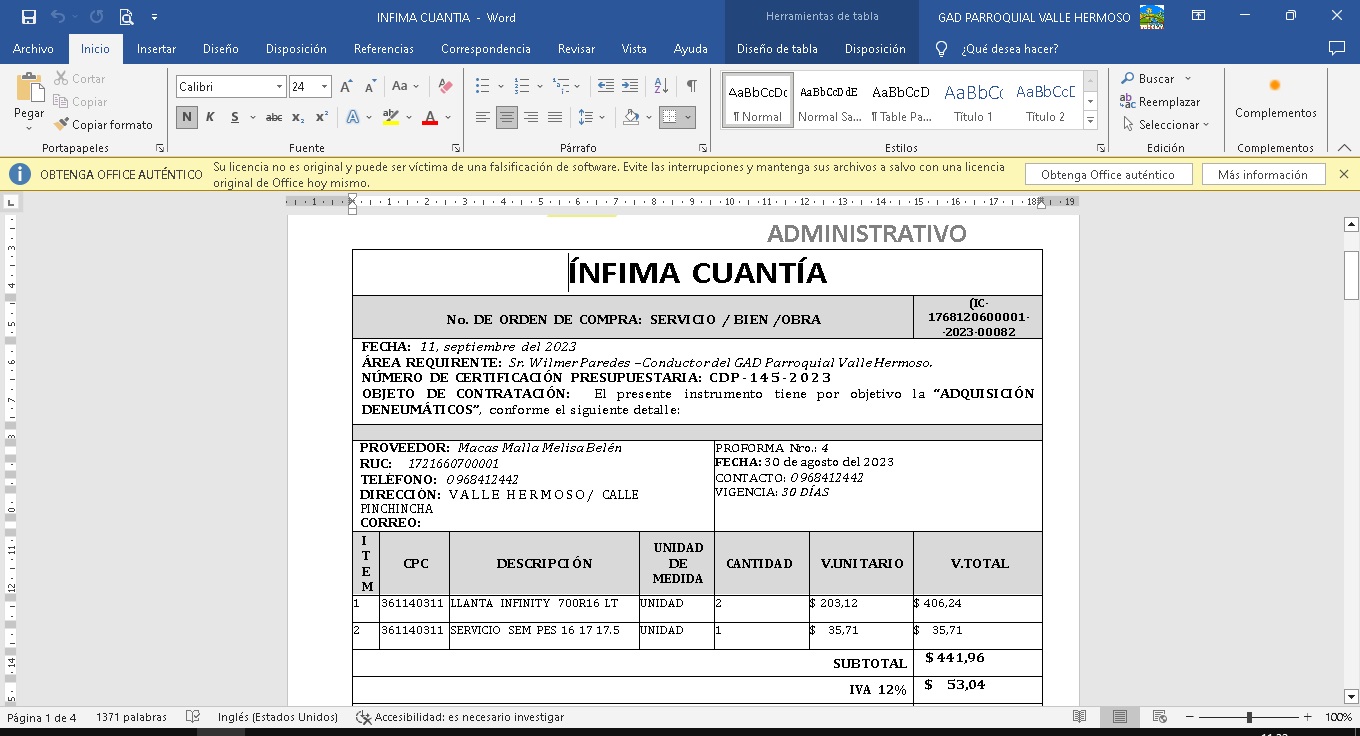Click the Obtenga Office auténtico button
This screenshot has height=736, width=1360.
1108,175
